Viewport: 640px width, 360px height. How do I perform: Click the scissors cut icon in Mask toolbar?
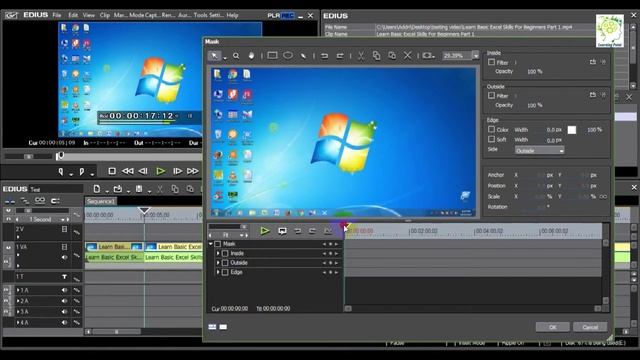361,56
